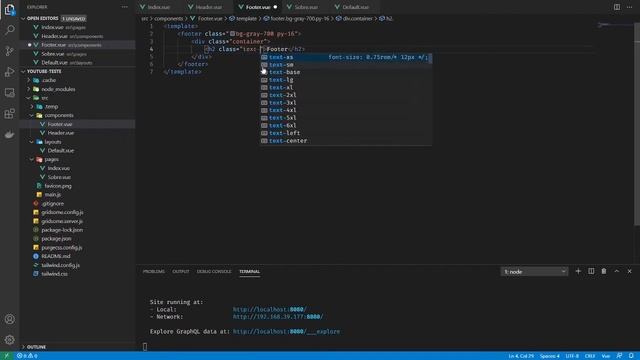The width and height of the screenshot is (640, 360).
Task: Open the Output panel tab
Action: [180, 271]
